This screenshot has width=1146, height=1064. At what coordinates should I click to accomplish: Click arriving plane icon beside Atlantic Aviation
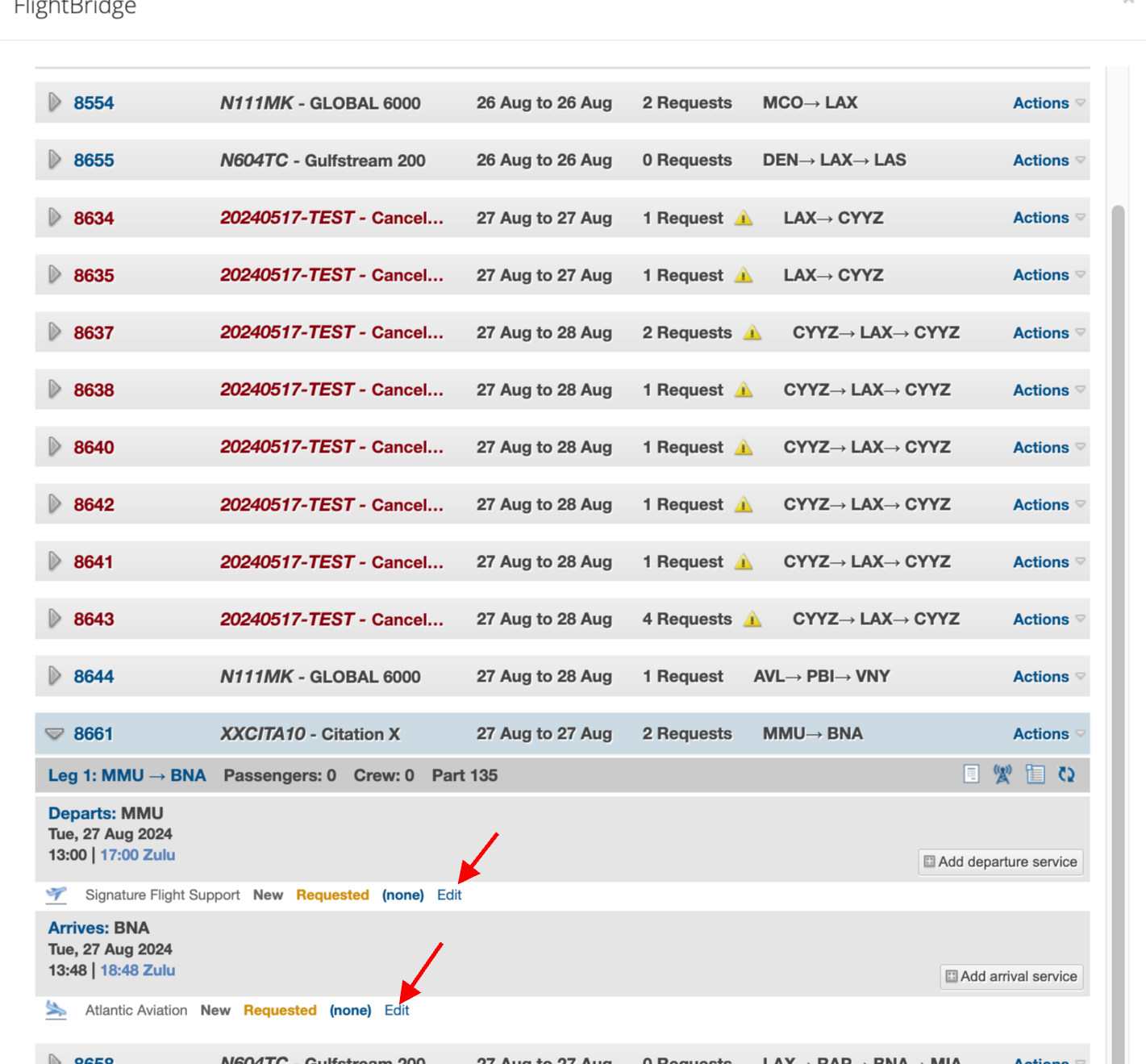(x=56, y=1010)
